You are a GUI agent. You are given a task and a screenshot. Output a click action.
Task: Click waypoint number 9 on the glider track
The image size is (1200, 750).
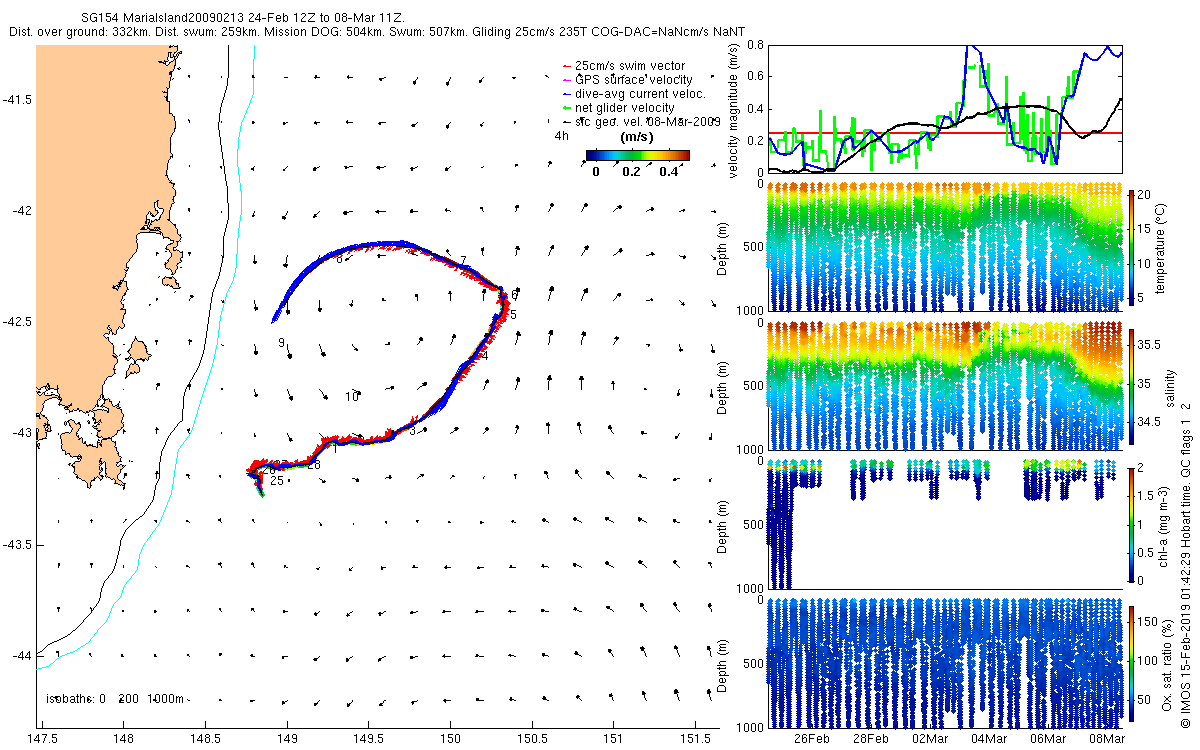(282, 343)
